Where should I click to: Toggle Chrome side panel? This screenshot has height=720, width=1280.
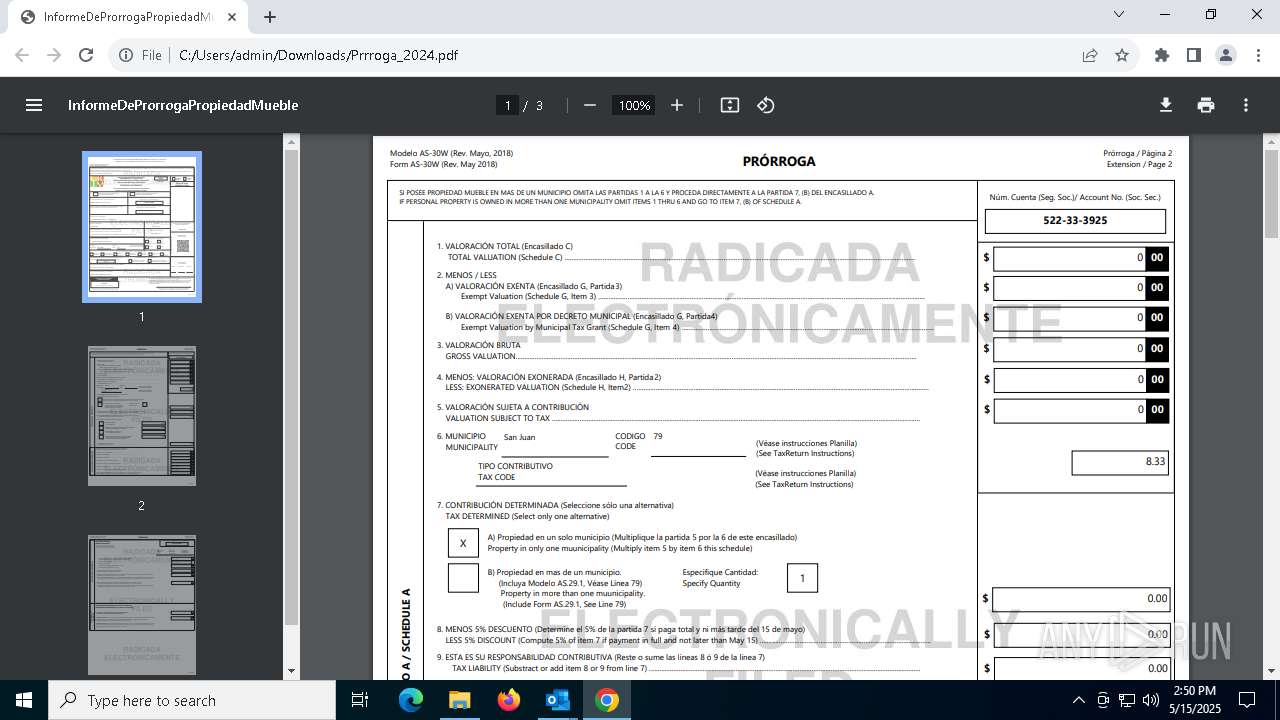pos(1194,55)
